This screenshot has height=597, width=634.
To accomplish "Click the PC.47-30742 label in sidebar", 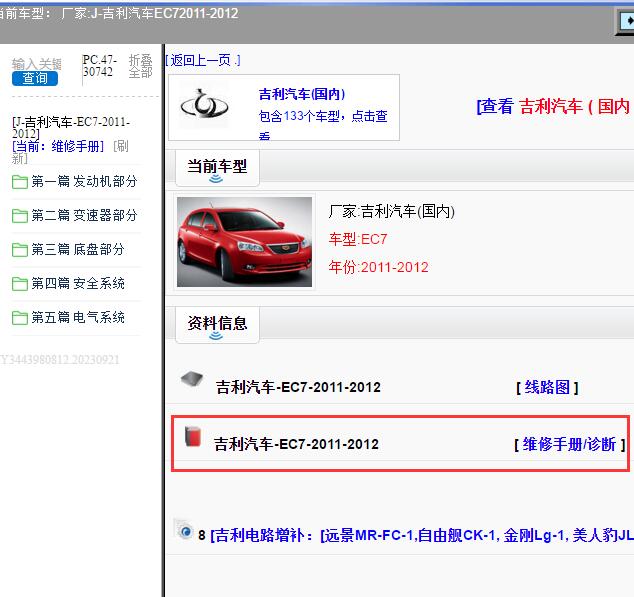I will pyautogui.click(x=100, y=66).
